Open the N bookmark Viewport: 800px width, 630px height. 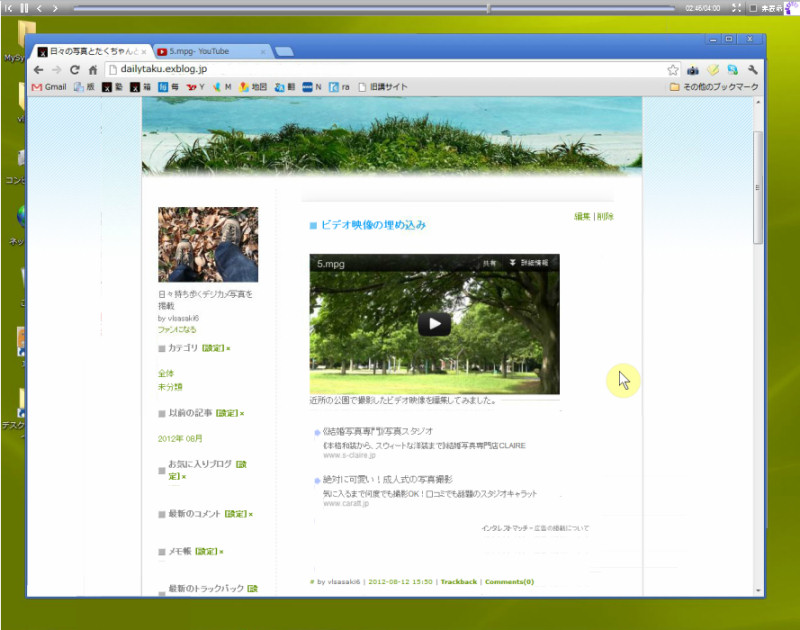[x=312, y=87]
